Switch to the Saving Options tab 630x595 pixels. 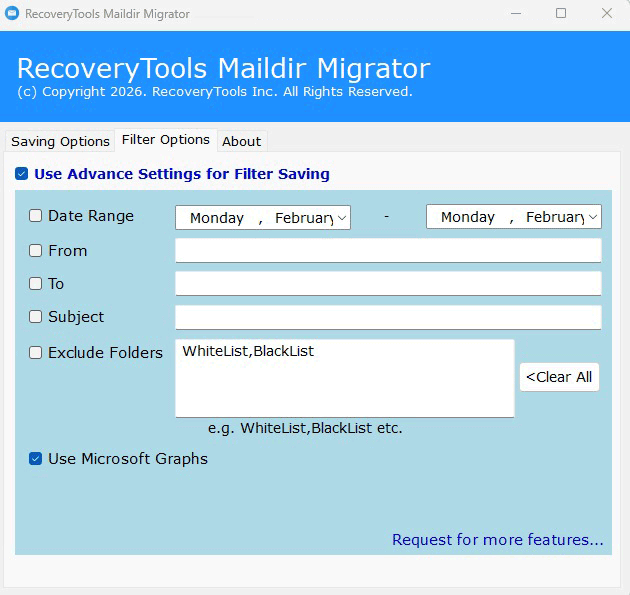(60, 141)
